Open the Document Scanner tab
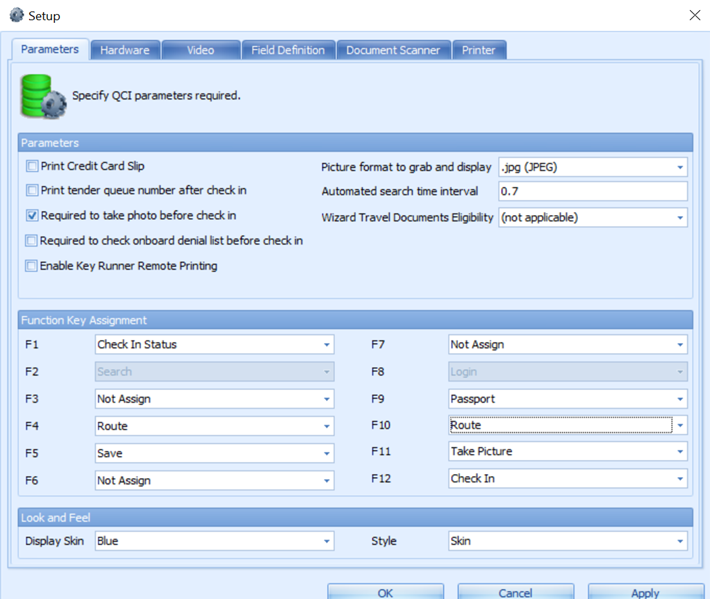Image resolution: width=710 pixels, height=599 pixels. (x=393, y=50)
